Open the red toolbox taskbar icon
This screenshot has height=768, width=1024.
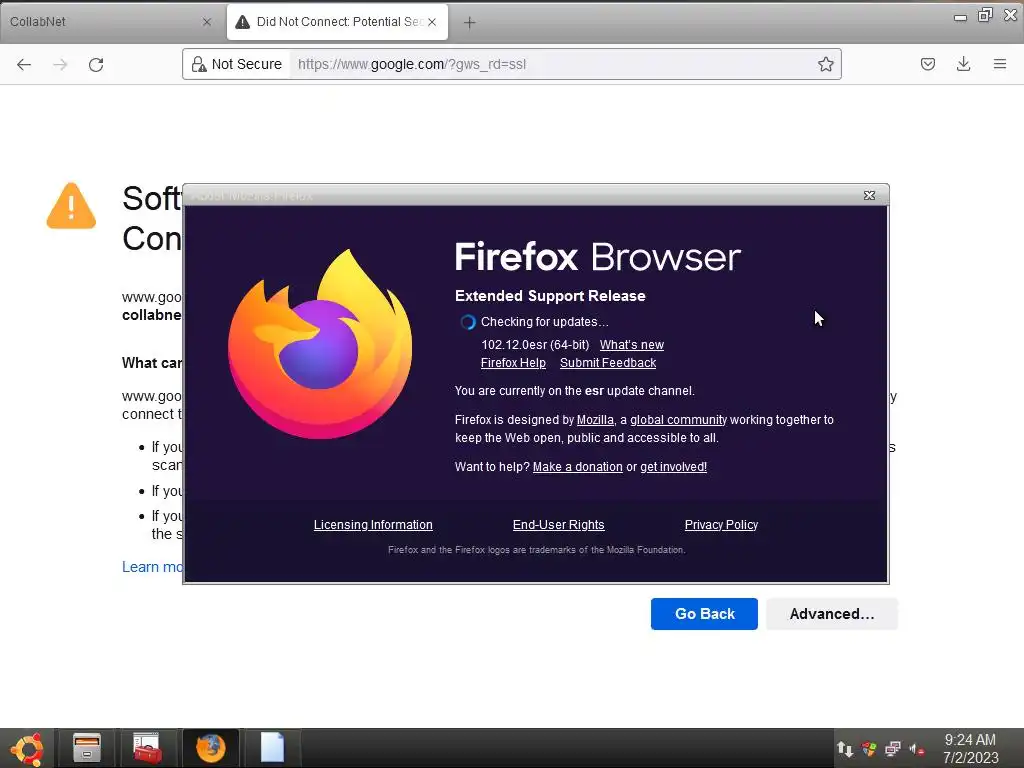coord(147,748)
